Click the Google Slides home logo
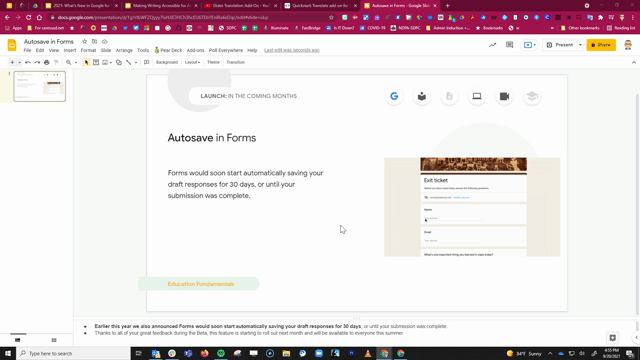This screenshot has height=360, width=640. (12, 45)
